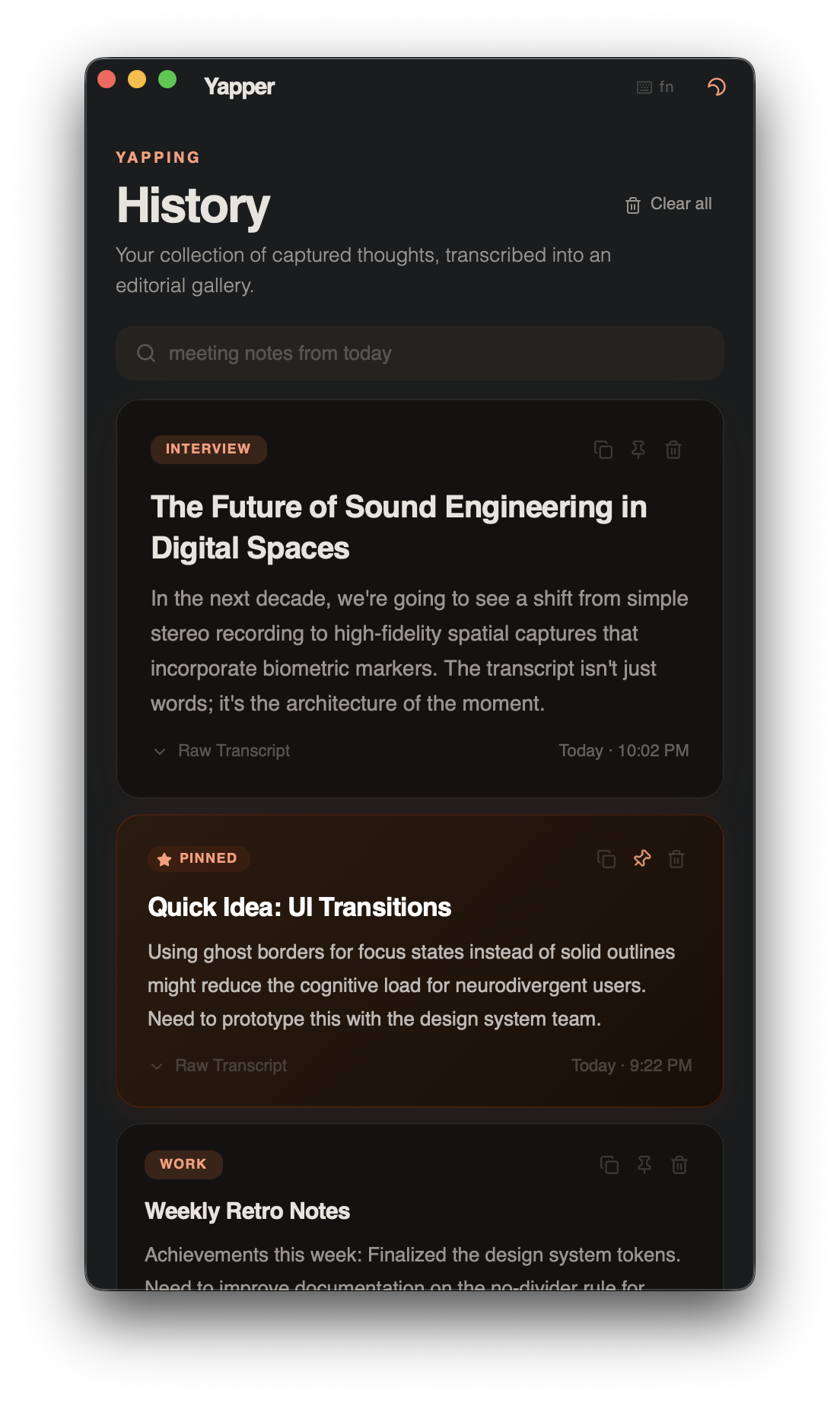Pin the Sound Engineering interview card

638,450
